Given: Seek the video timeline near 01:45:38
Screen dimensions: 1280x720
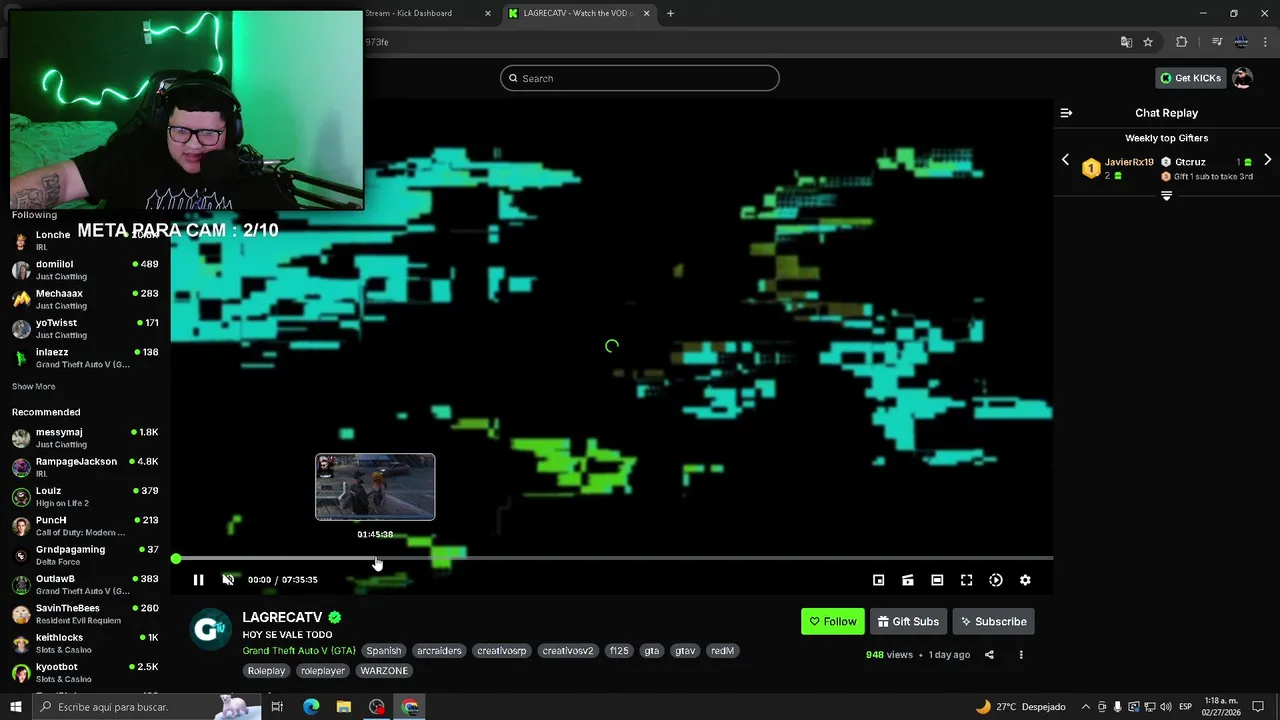Looking at the screenshot, I should click(375, 558).
